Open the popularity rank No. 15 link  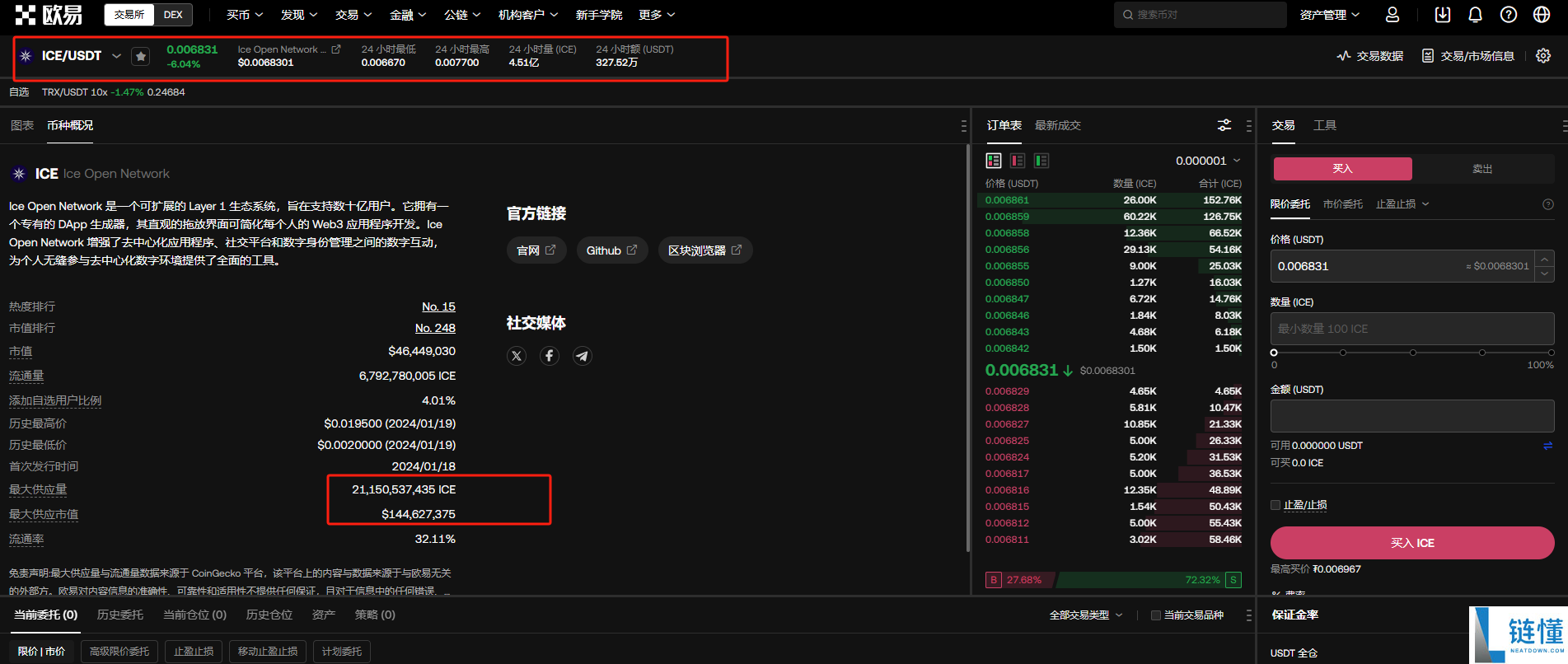[438, 306]
